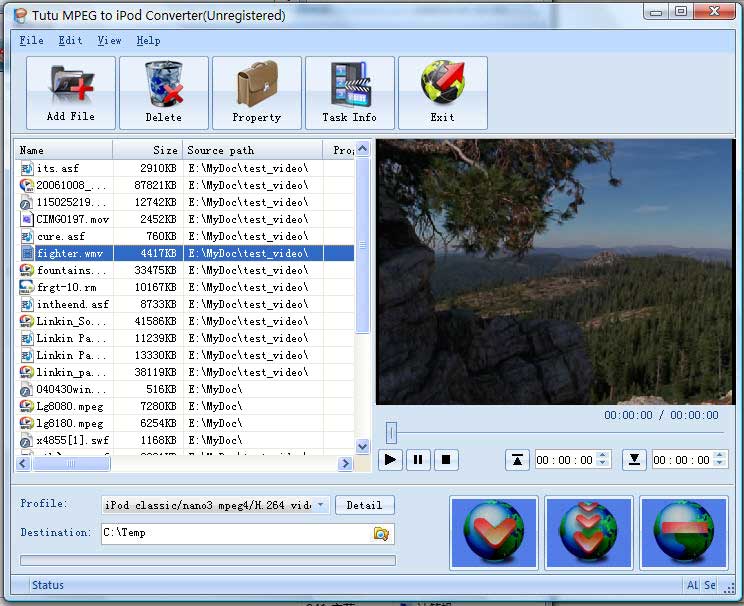Click the Delete trash can button
This screenshot has height=606, width=744.
click(x=164, y=93)
